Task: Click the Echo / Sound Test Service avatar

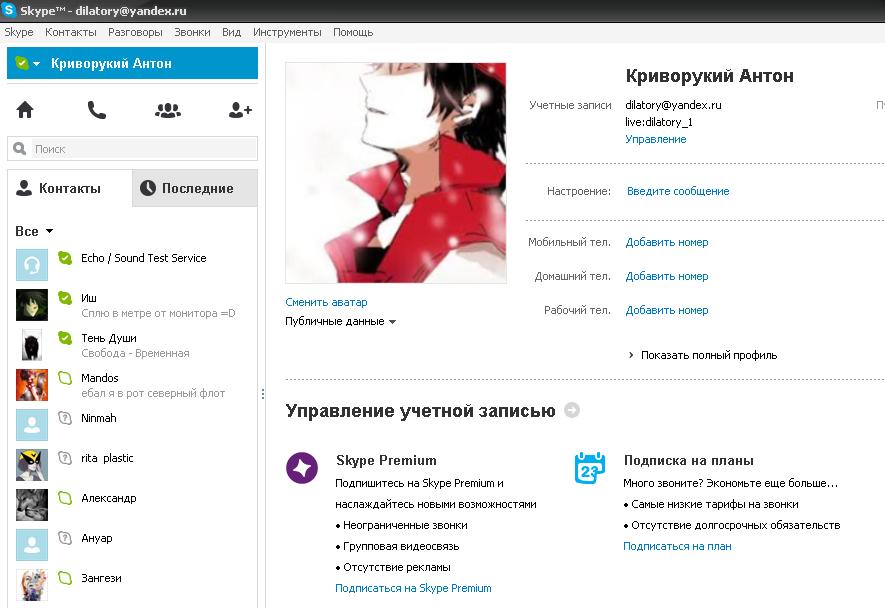Action: pos(32,265)
